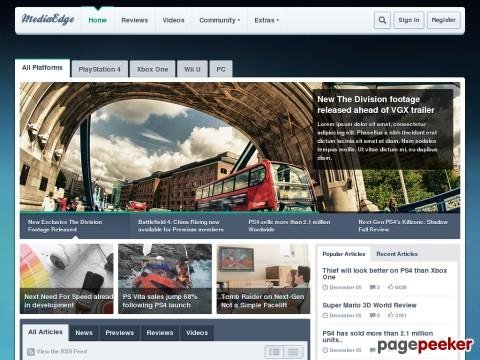Open 'PS4 has sold more than 2.1 million' article
The height and width of the screenshot is (360, 480).
point(378,336)
